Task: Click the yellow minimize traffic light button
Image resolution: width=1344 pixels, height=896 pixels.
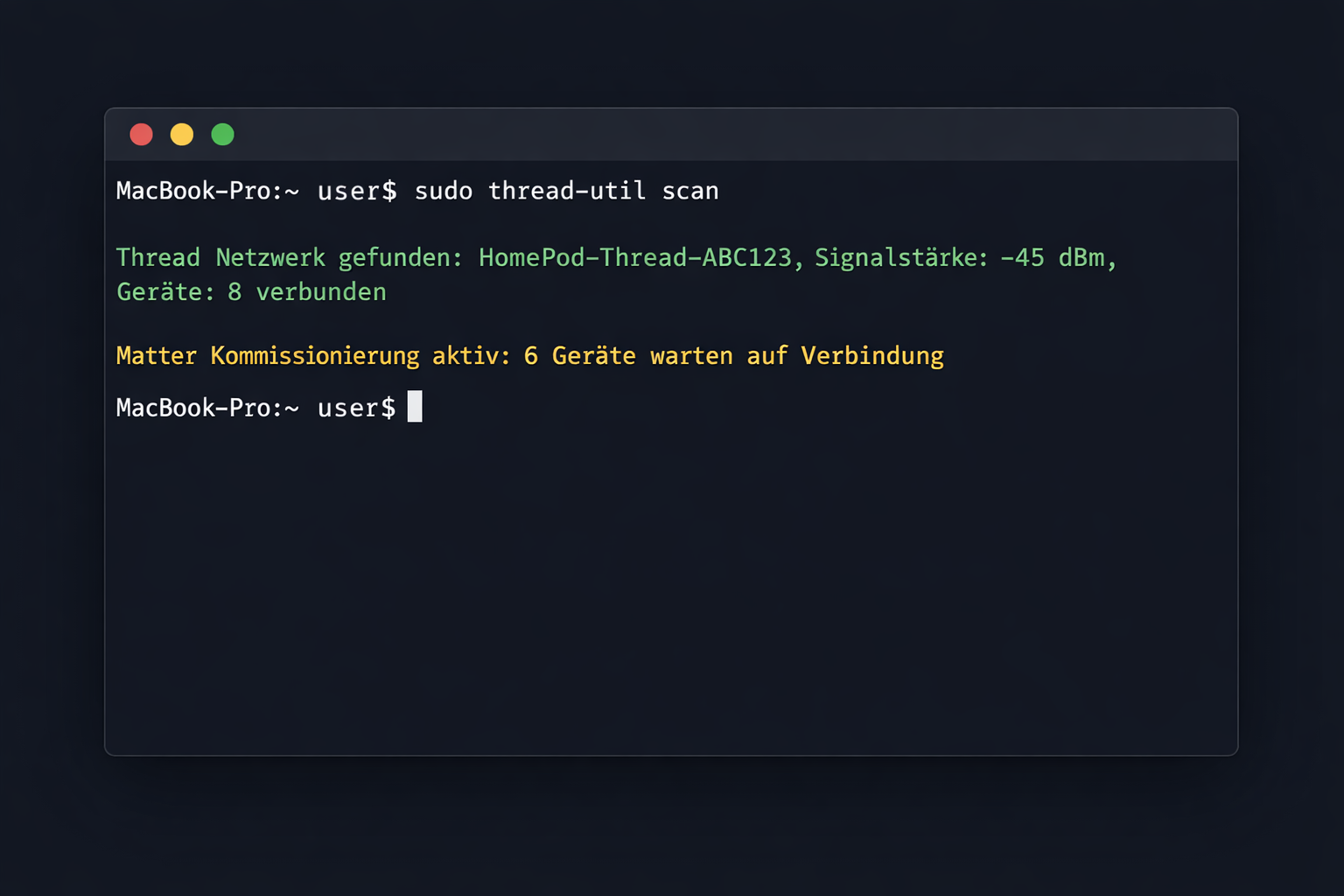Action: [182, 134]
